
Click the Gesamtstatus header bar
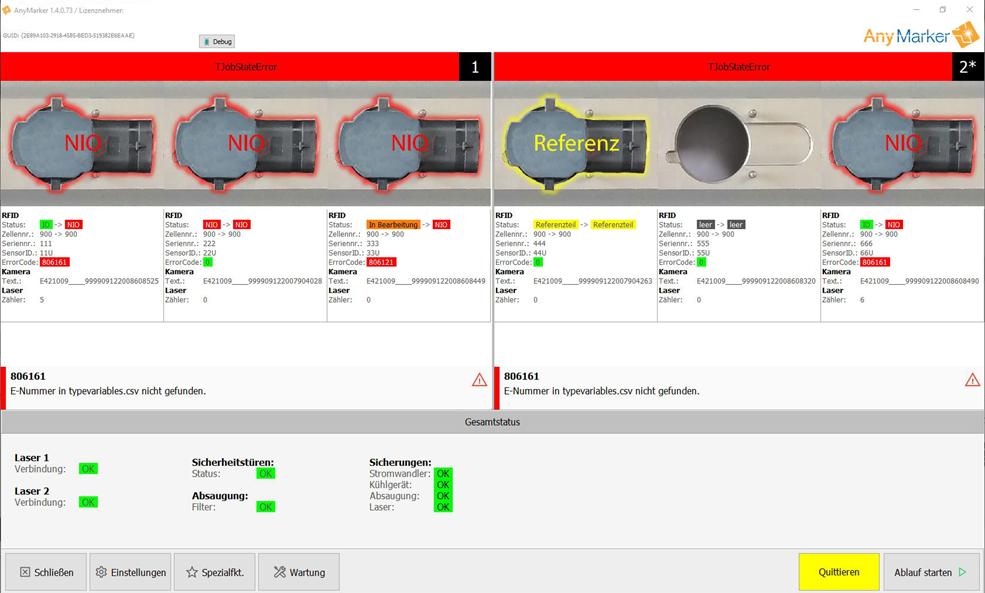coord(492,422)
